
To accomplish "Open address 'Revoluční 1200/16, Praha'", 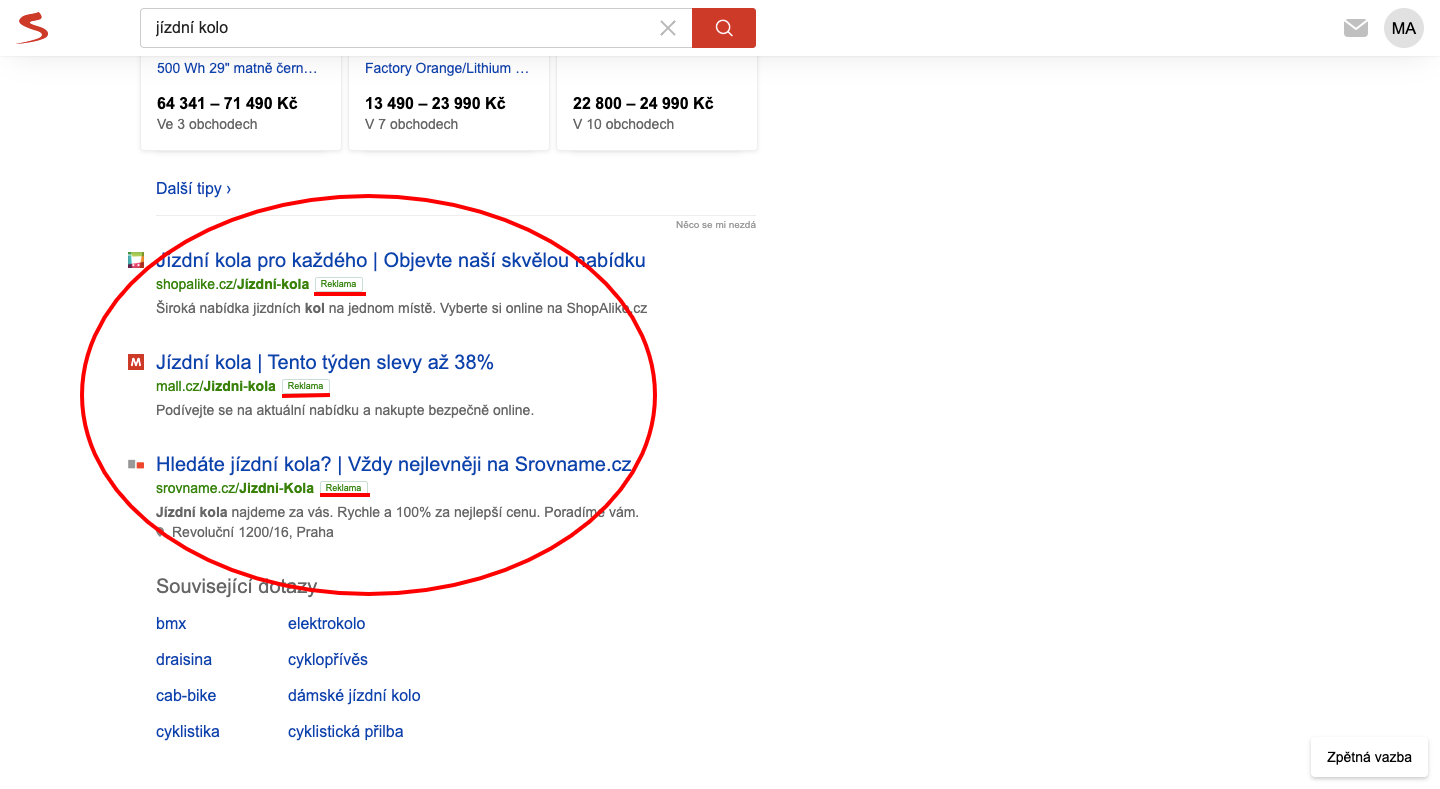I will click(x=253, y=532).
